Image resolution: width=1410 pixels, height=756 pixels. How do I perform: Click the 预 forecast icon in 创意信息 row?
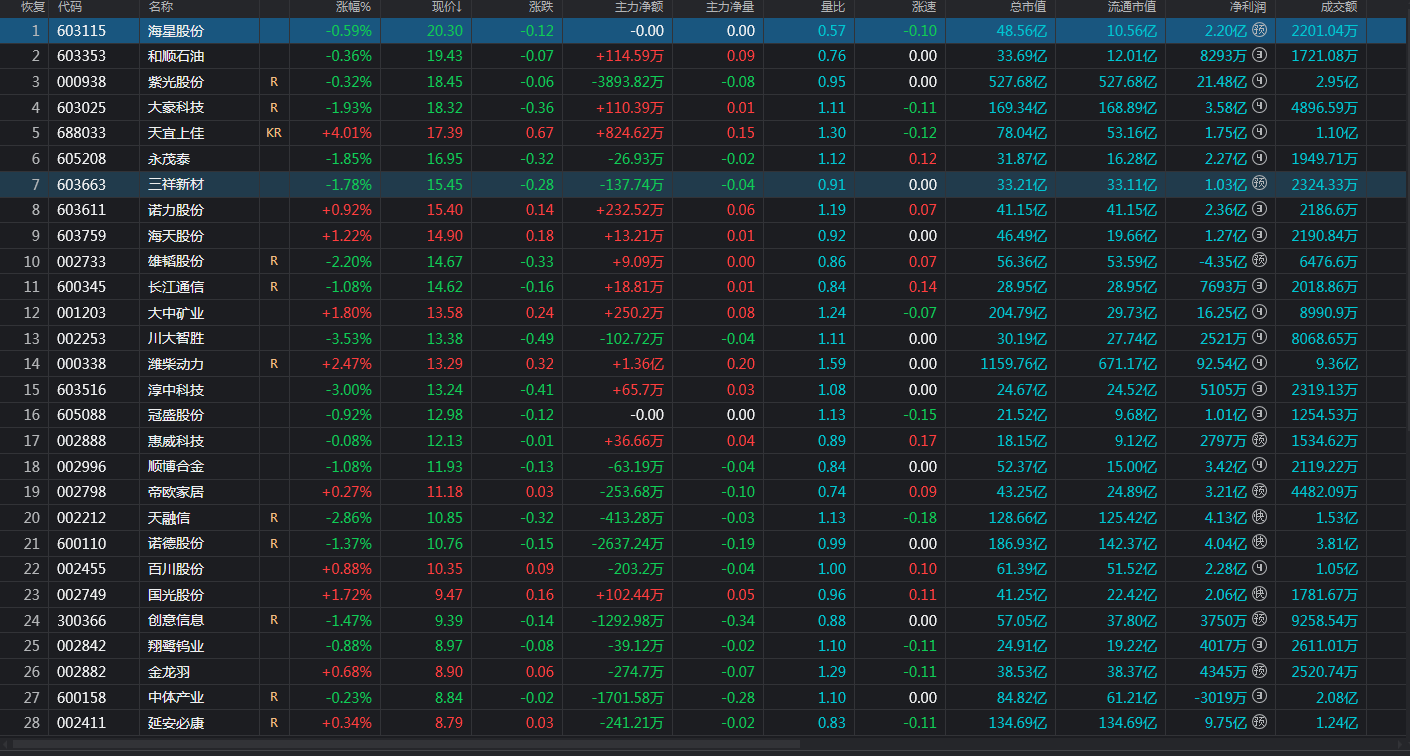click(x=1259, y=620)
